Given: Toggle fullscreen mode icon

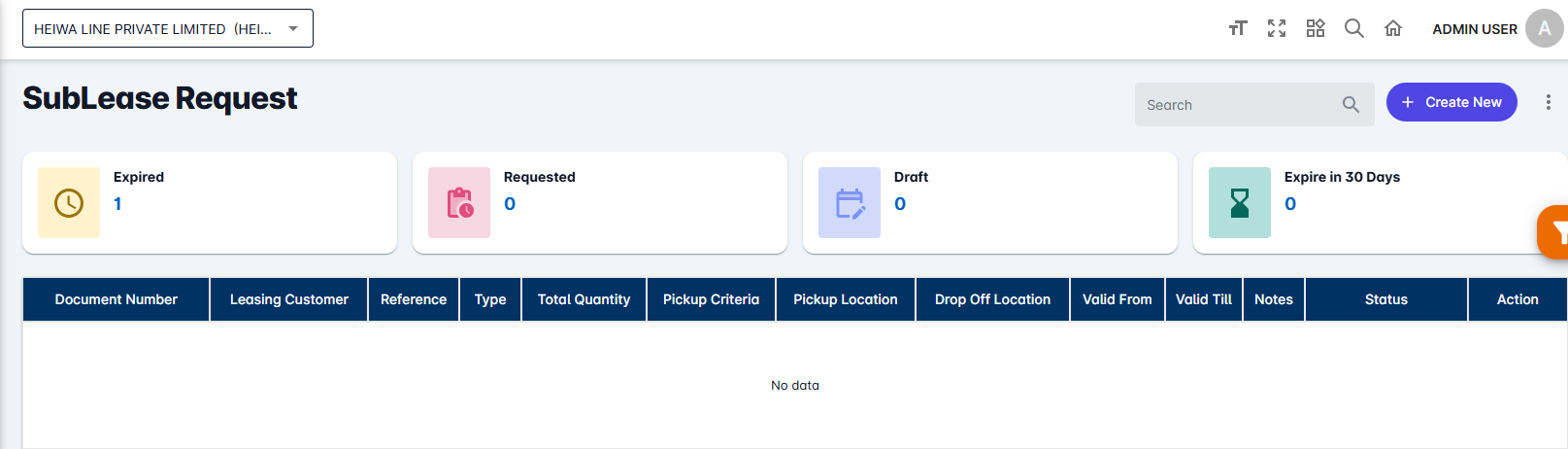Looking at the screenshot, I should click(x=1277, y=28).
